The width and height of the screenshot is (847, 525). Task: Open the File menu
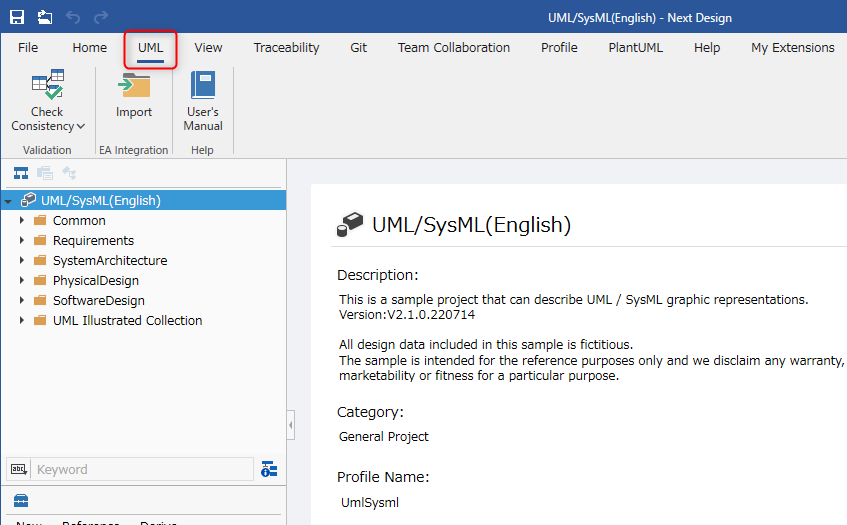28,48
